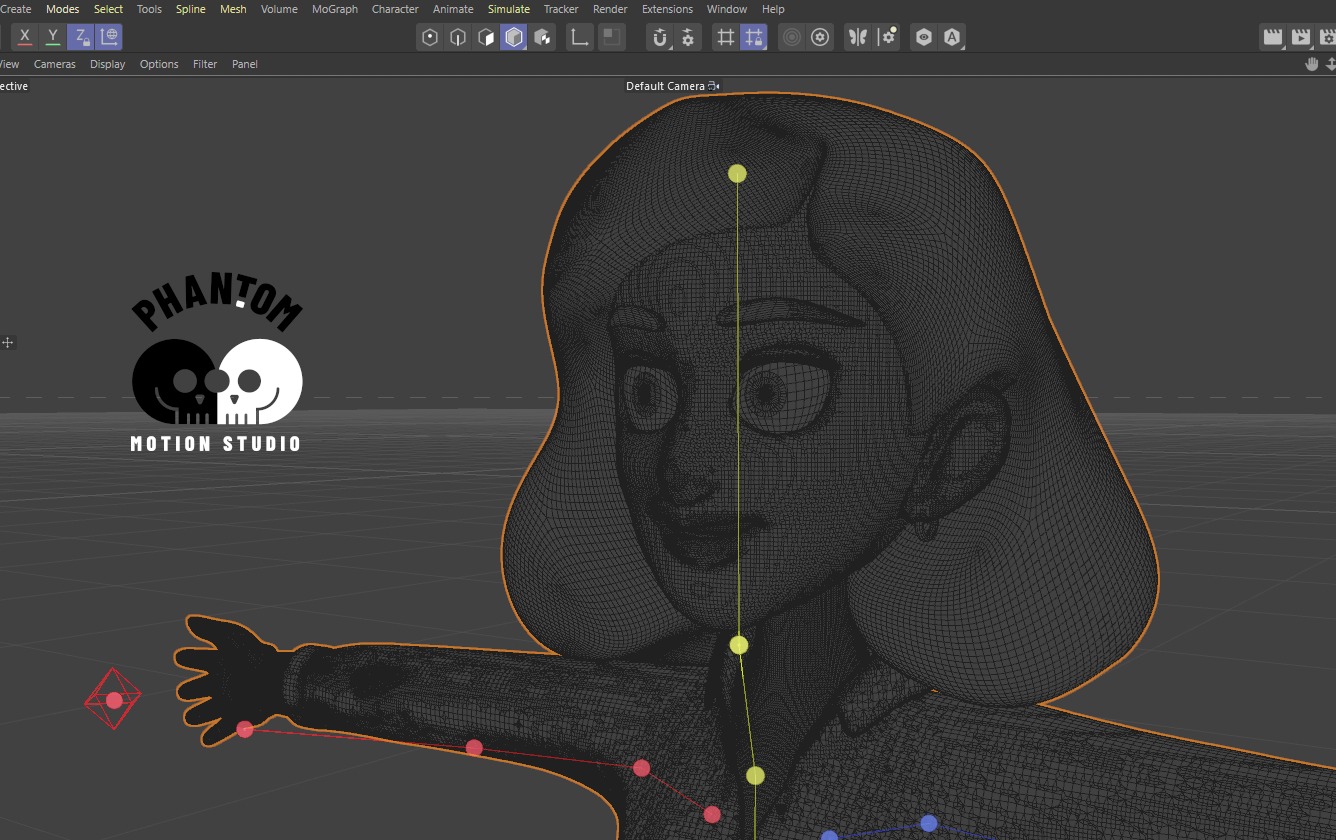Toggle the Z axis lock
This screenshot has width=1336, height=840.
pyautogui.click(x=81, y=37)
